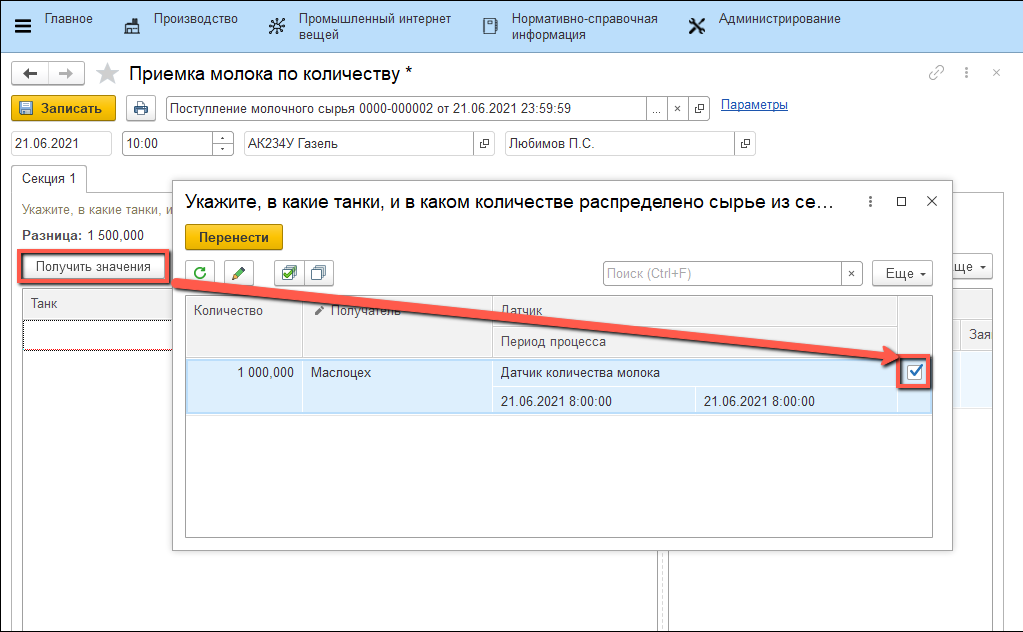Click the green pencil edit icon
Image resolution: width=1023 pixels, height=632 pixels.
[239, 273]
